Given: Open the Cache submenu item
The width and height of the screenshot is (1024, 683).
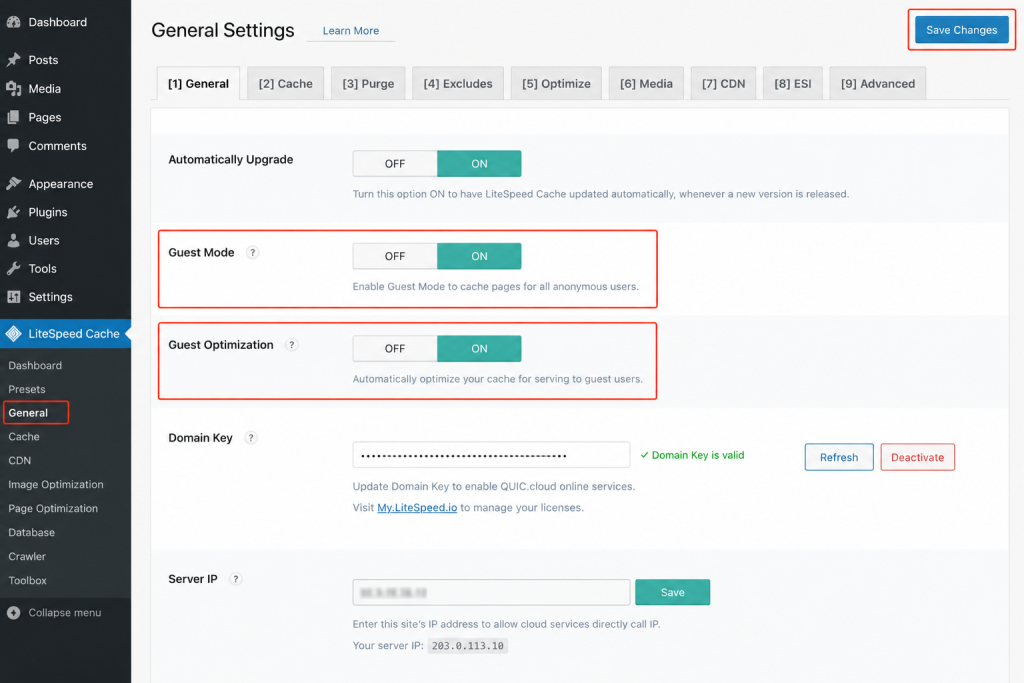Looking at the screenshot, I should point(24,437).
